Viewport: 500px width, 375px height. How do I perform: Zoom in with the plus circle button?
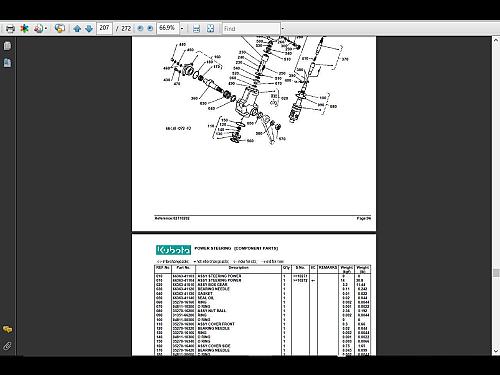[150, 29]
